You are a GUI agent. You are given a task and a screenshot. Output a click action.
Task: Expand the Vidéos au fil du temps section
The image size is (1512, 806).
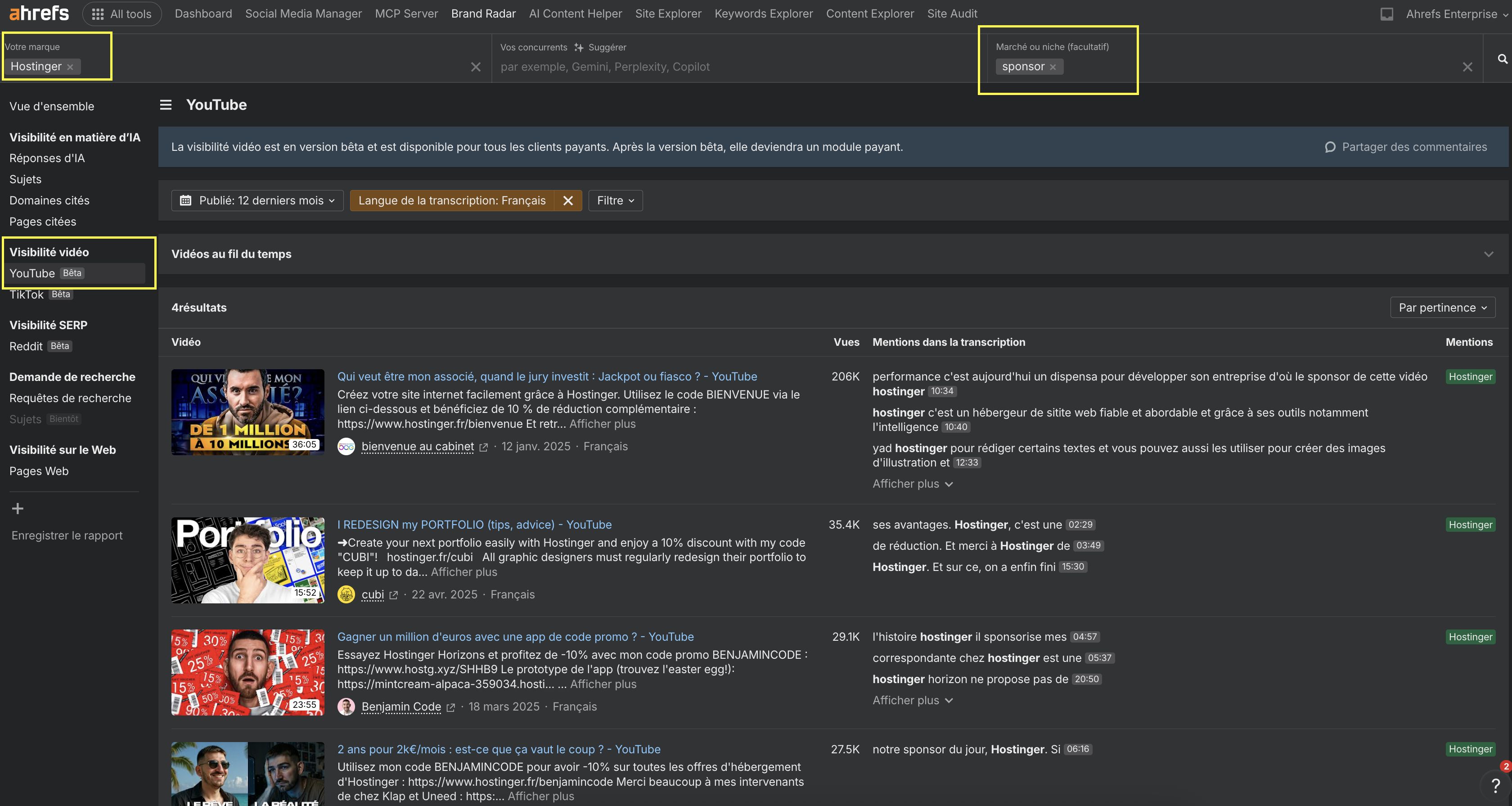[1488, 254]
